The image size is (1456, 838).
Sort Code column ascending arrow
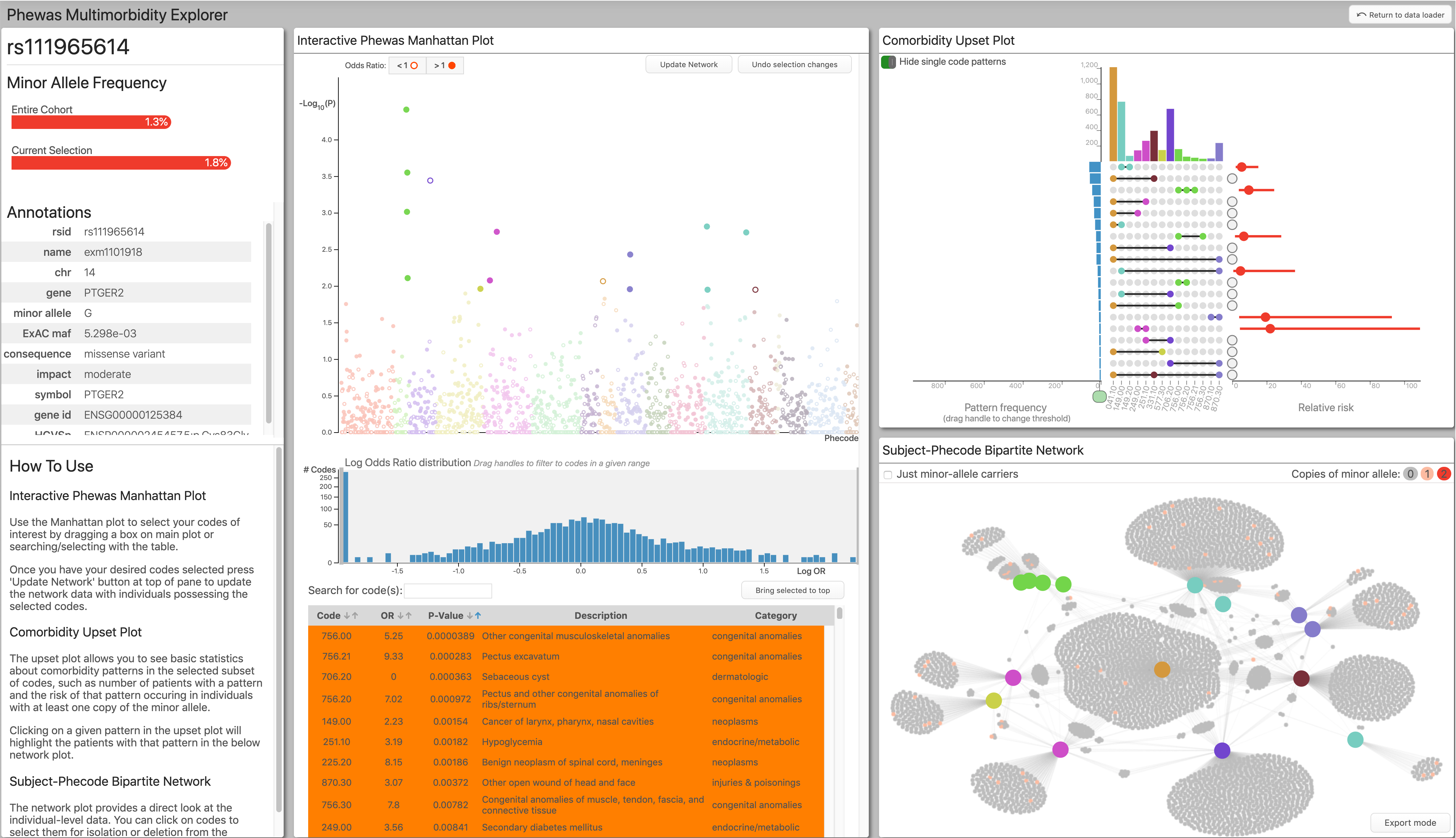pos(355,615)
